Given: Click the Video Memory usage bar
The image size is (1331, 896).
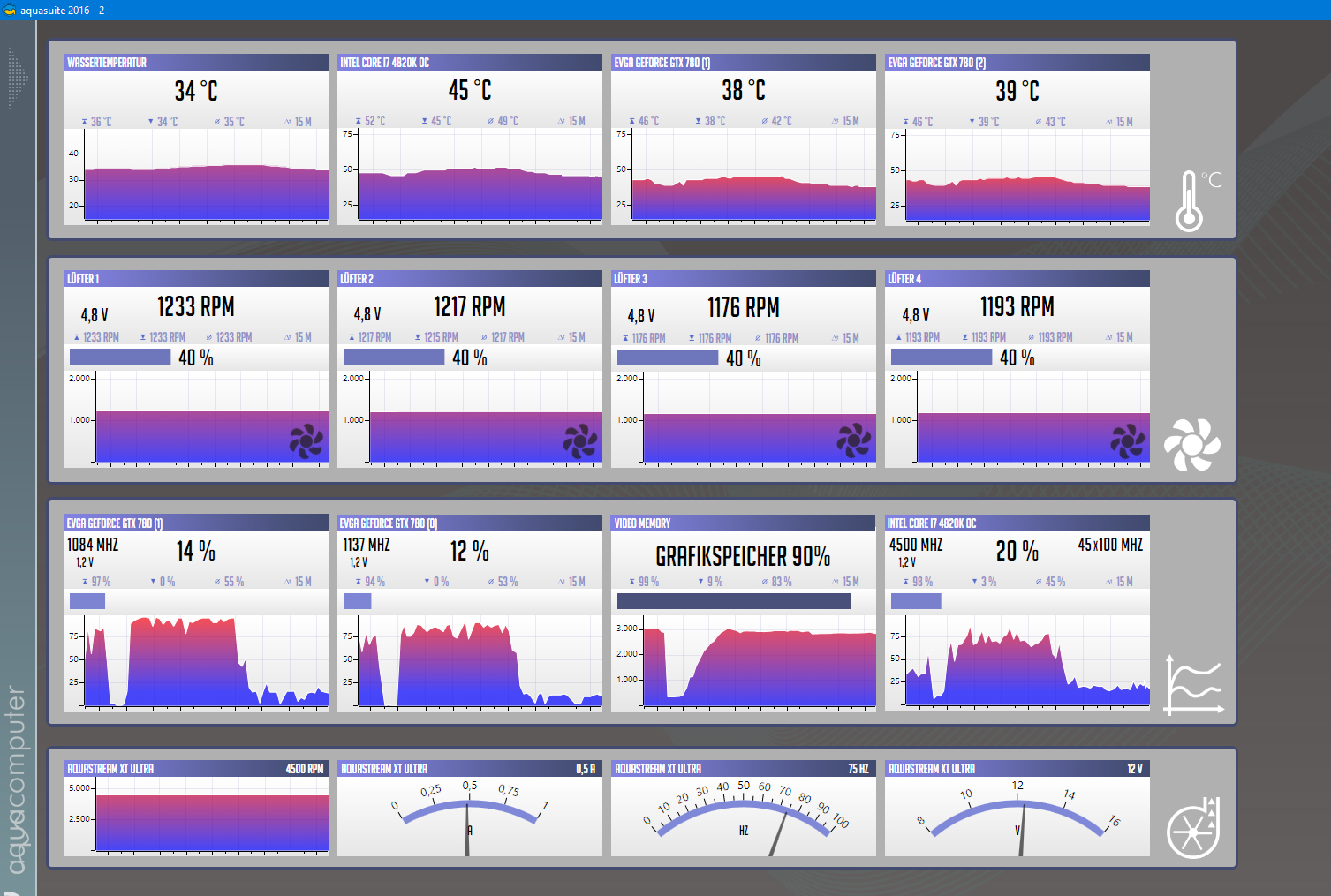Looking at the screenshot, I should 734,601.
